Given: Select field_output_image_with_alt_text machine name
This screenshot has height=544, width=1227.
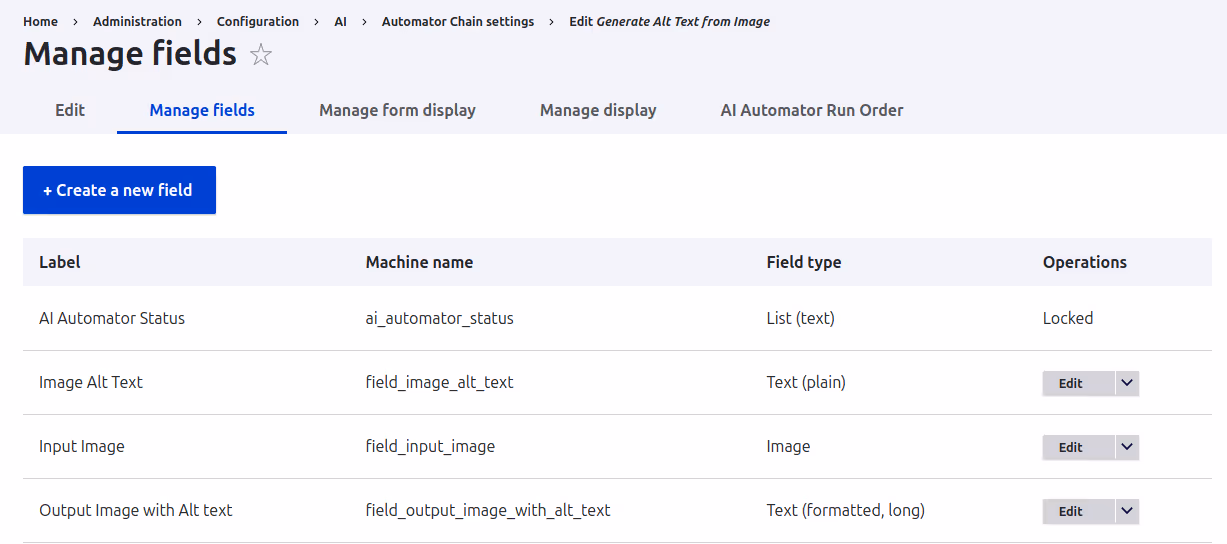Looking at the screenshot, I should coord(488,510).
